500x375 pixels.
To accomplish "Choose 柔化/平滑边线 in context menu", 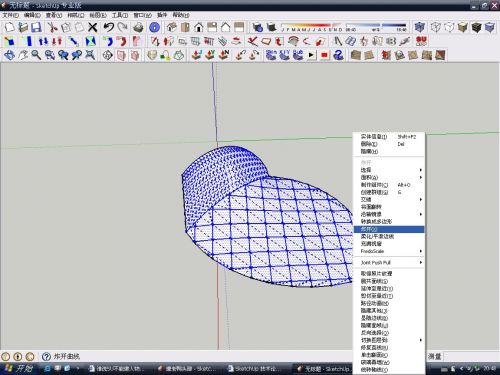I will (389, 237).
